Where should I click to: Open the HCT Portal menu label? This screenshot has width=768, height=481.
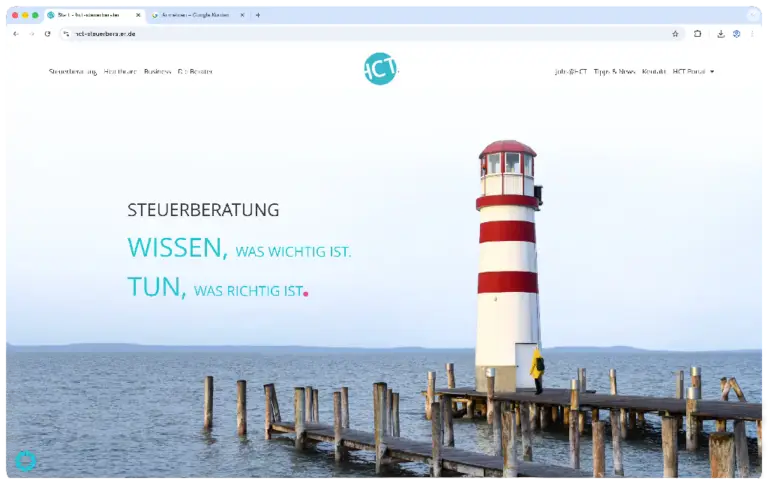click(689, 72)
